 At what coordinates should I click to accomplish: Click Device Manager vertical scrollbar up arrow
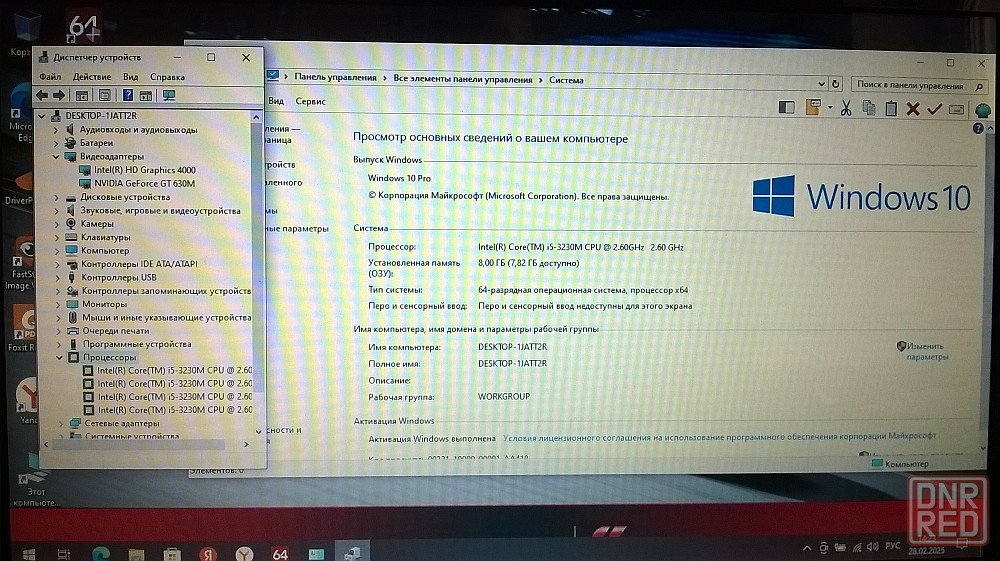coord(256,117)
